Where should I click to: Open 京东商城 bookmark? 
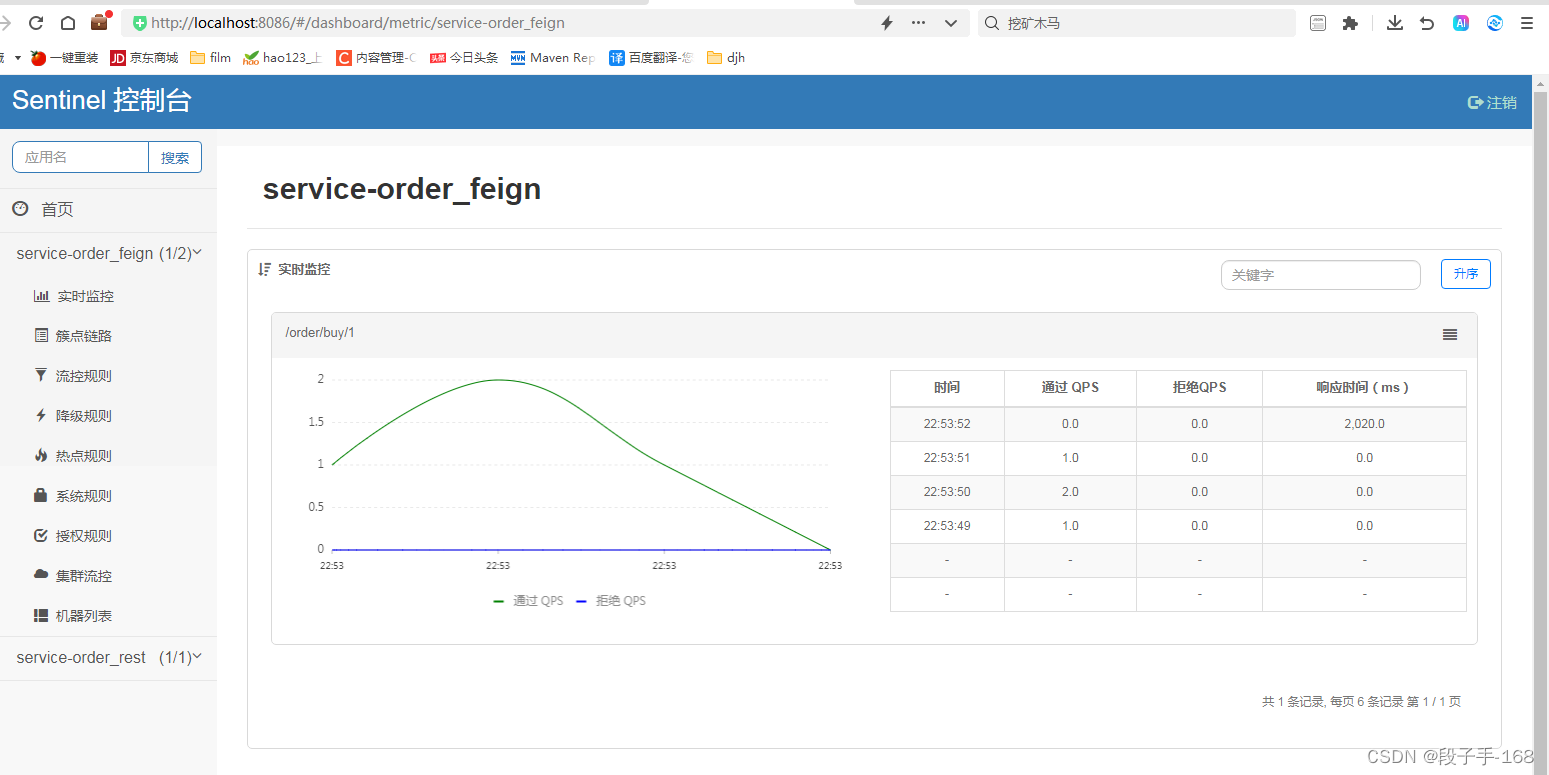click(144, 58)
